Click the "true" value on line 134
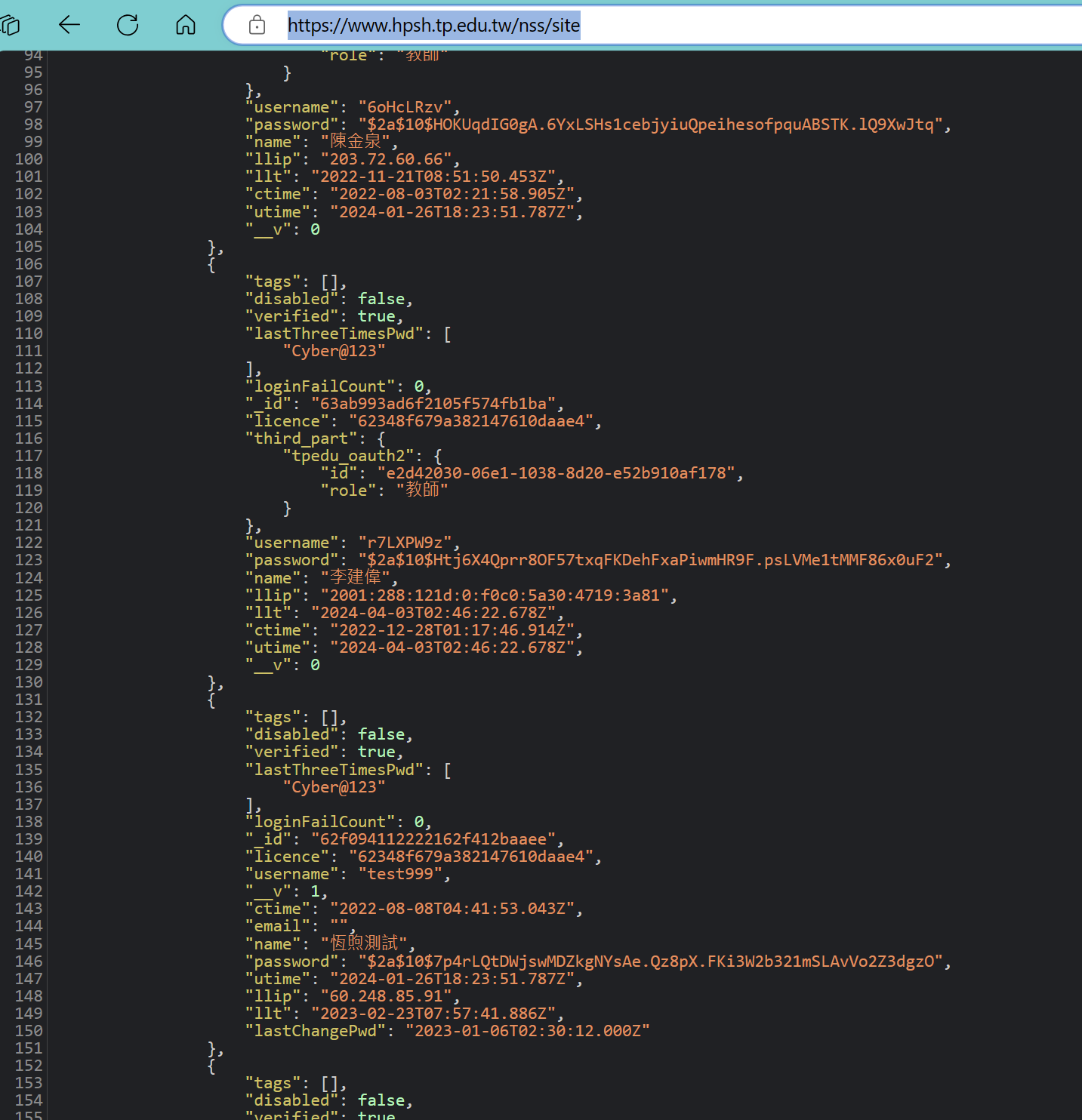1082x1120 pixels. (377, 752)
